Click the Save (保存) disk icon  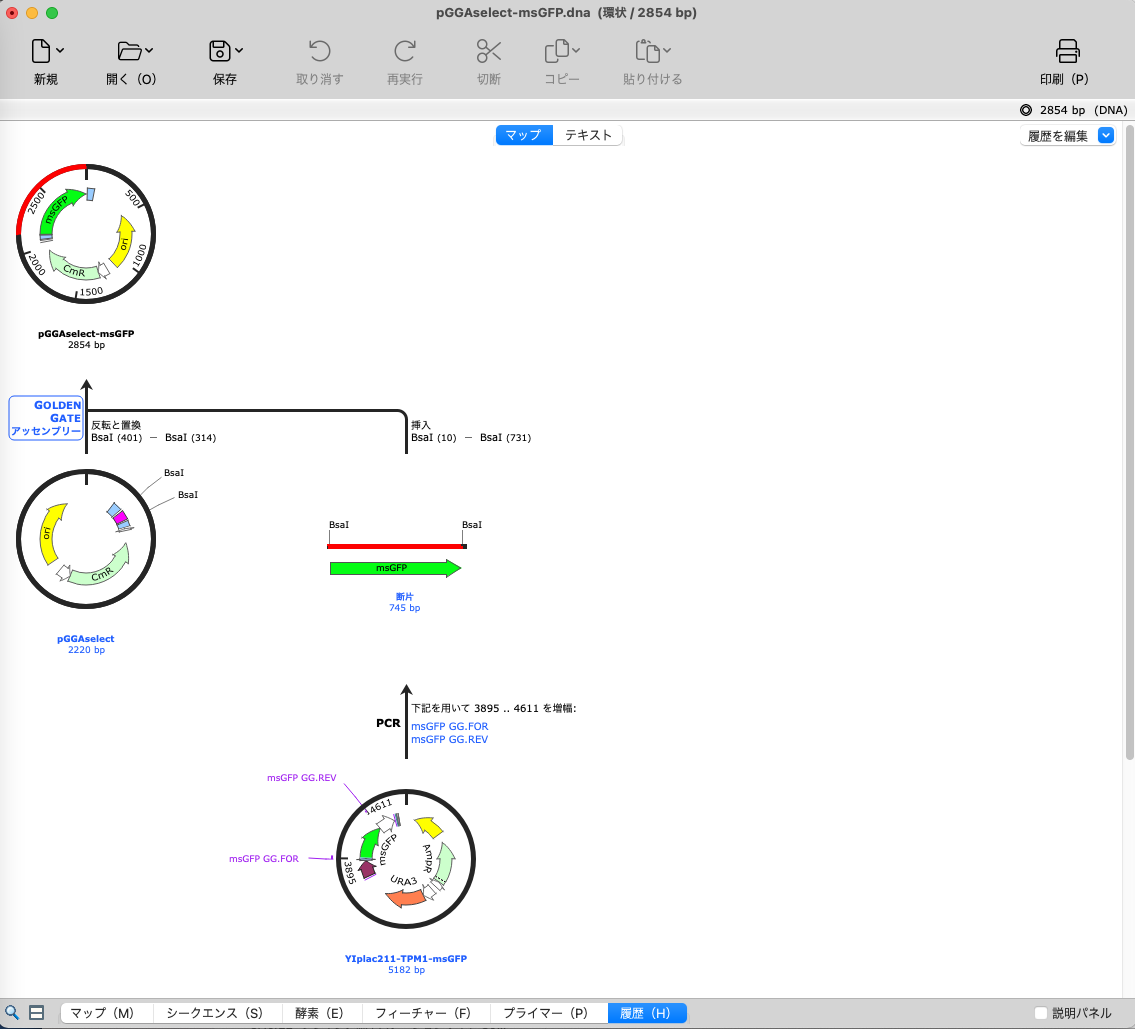[219, 51]
